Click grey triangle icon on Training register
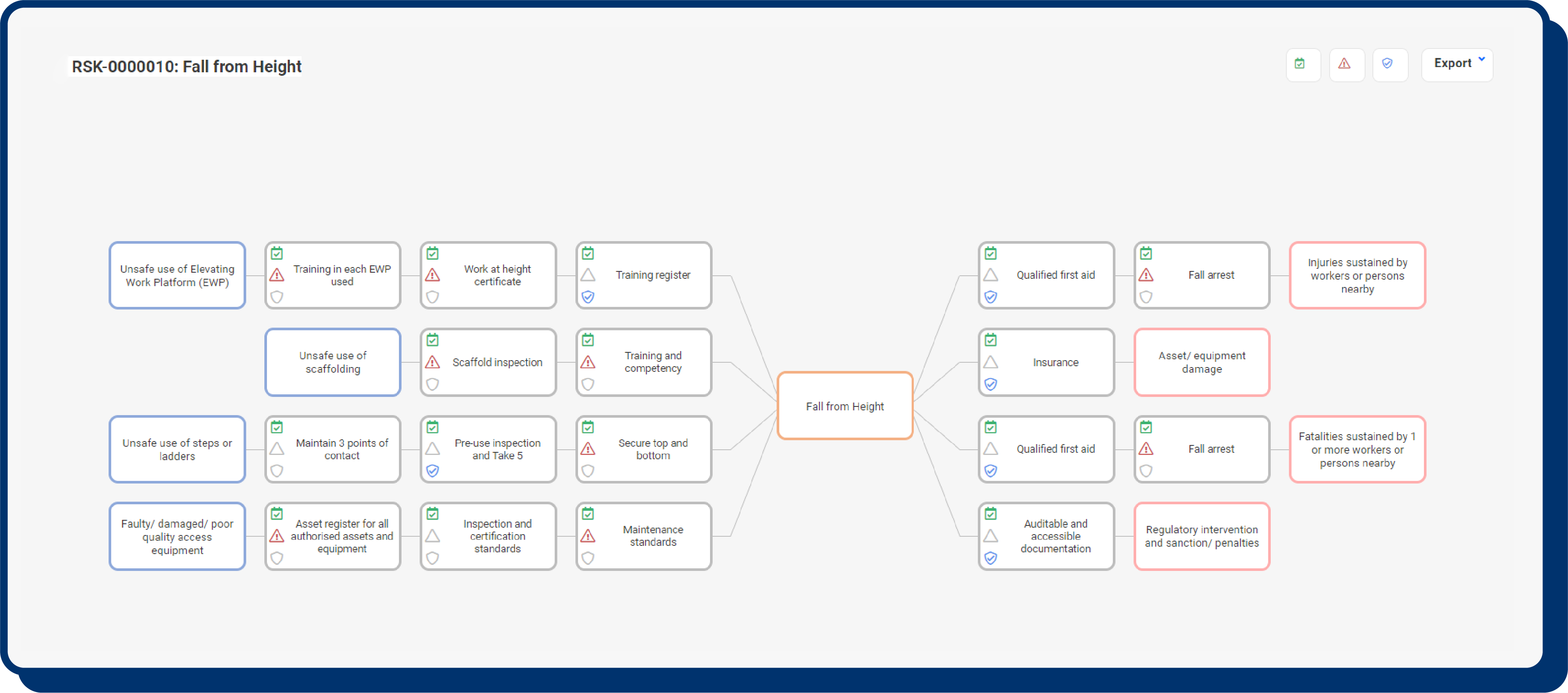This screenshot has height=693, width=1568. coord(588,274)
